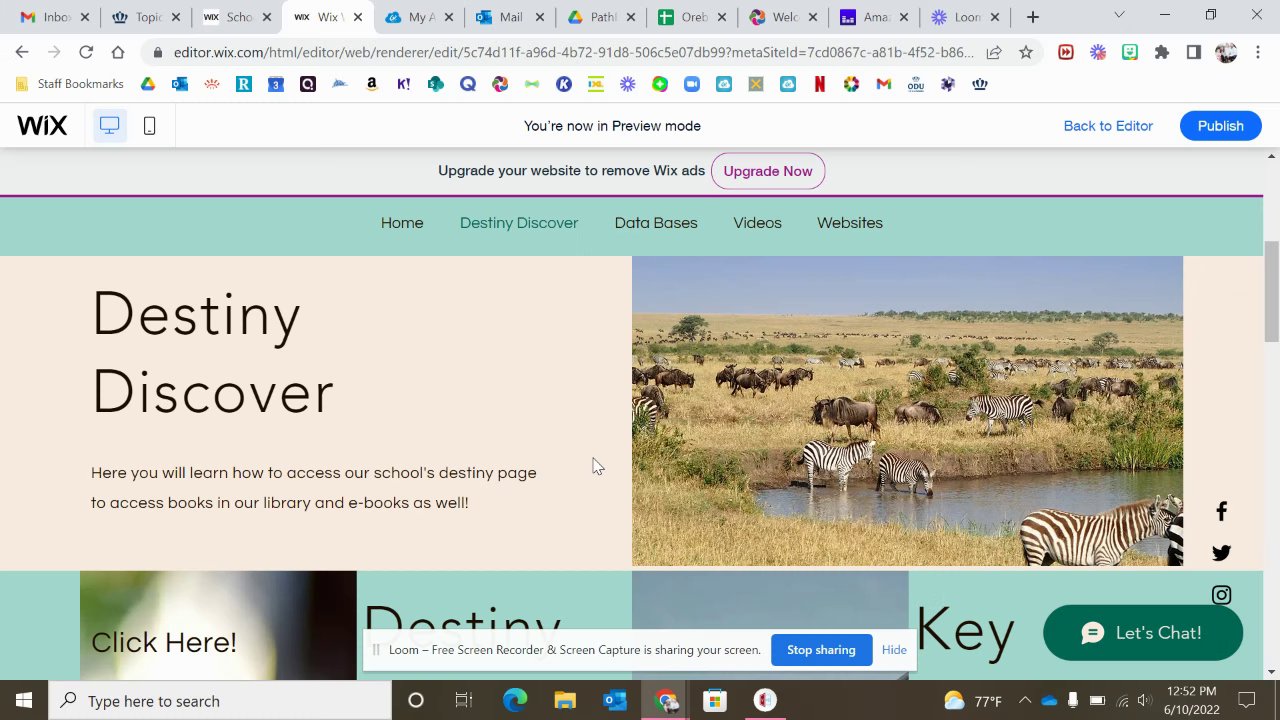Open the browser side panel
The image size is (1280, 720).
click(1194, 52)
